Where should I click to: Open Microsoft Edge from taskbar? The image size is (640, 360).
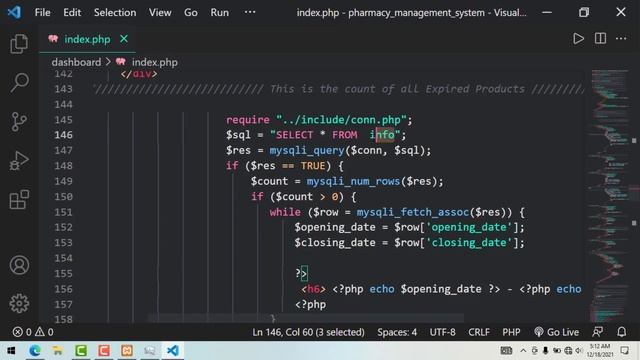pyautogui.click(x=35, y=351)
